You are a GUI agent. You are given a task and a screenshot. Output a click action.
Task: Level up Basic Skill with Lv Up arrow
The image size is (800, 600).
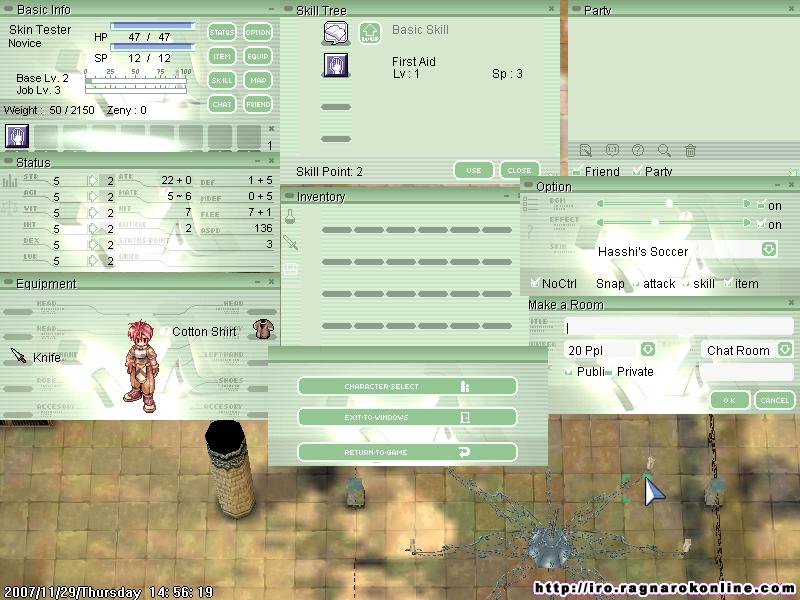369,33
